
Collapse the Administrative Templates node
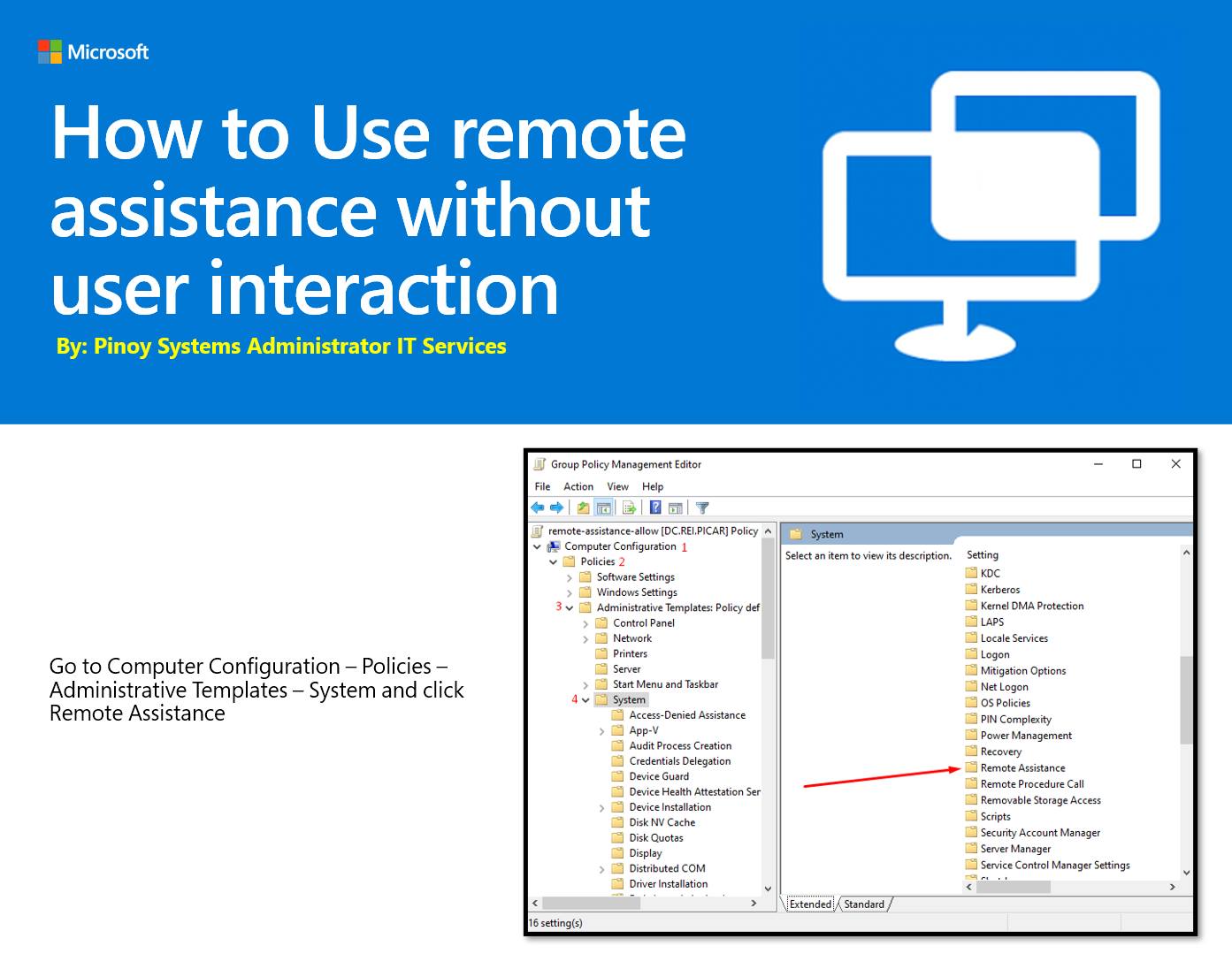click(x=570, y=608)
